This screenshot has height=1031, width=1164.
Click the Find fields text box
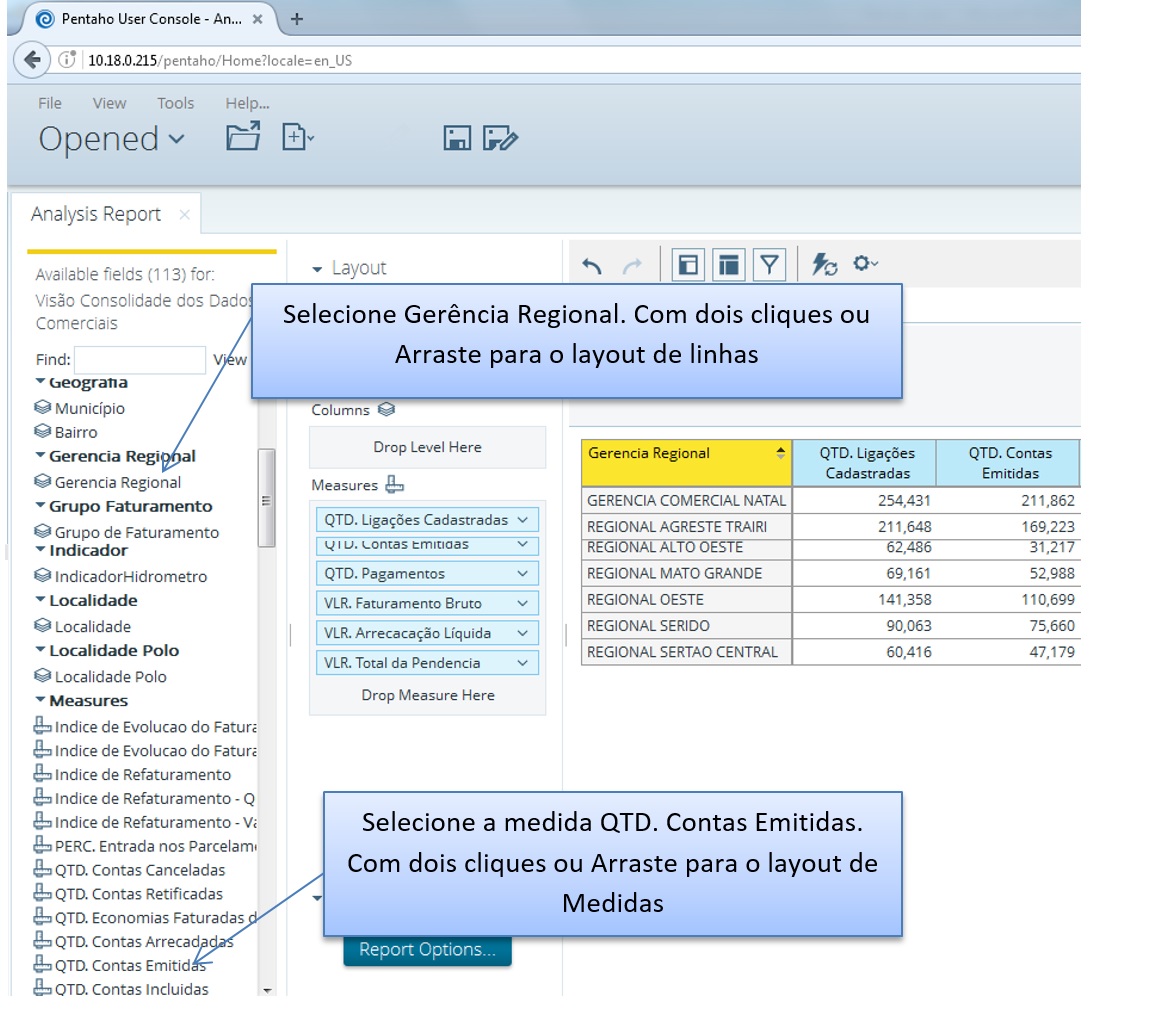pyautogui.click(x=140, y=360)
